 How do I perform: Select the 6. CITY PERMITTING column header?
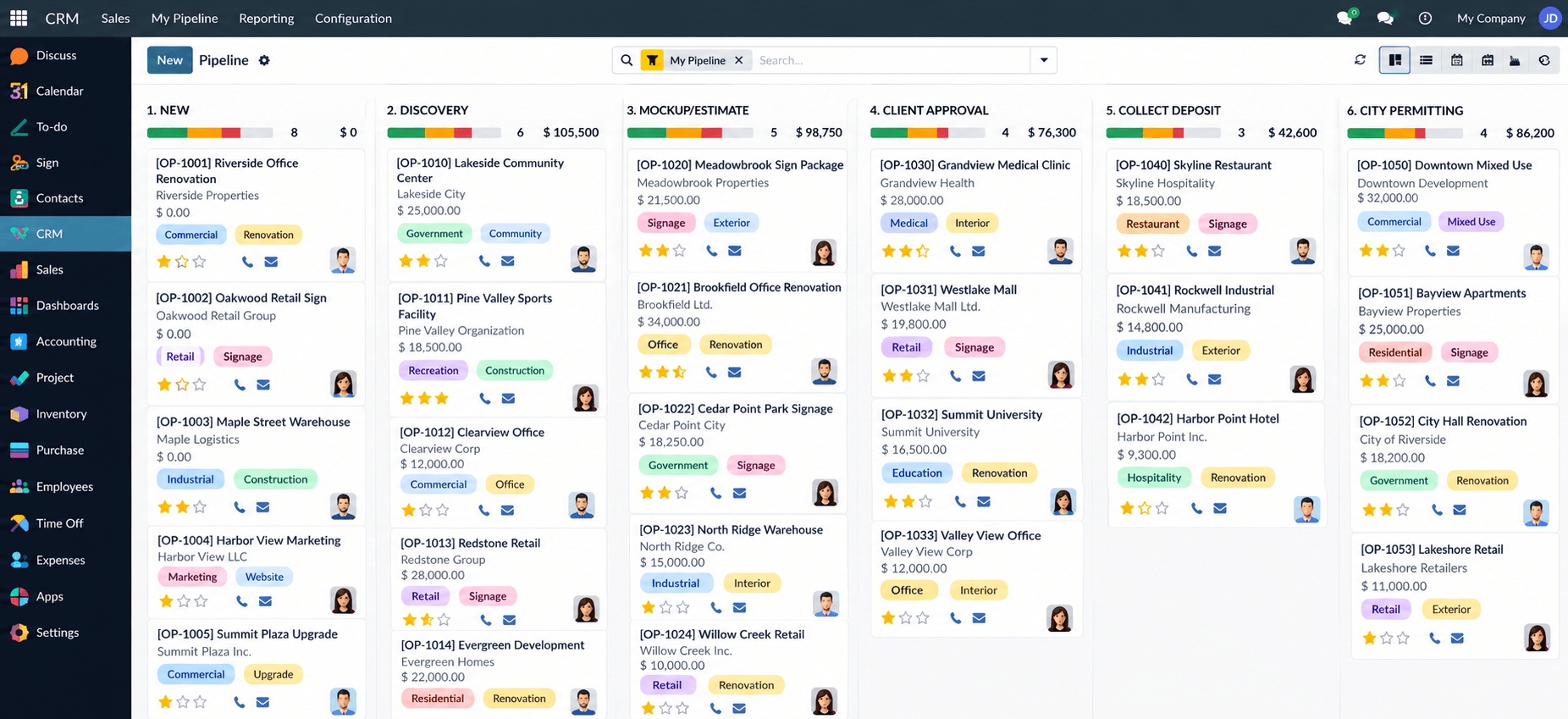pos(1405,110)
